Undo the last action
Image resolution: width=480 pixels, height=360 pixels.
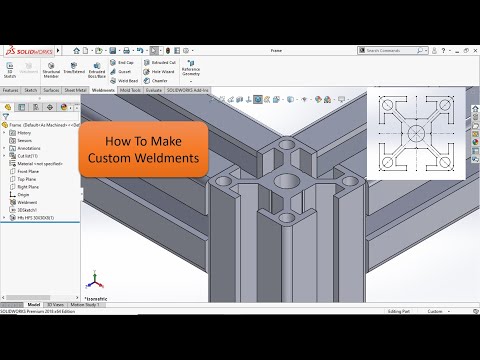point(140,51)
